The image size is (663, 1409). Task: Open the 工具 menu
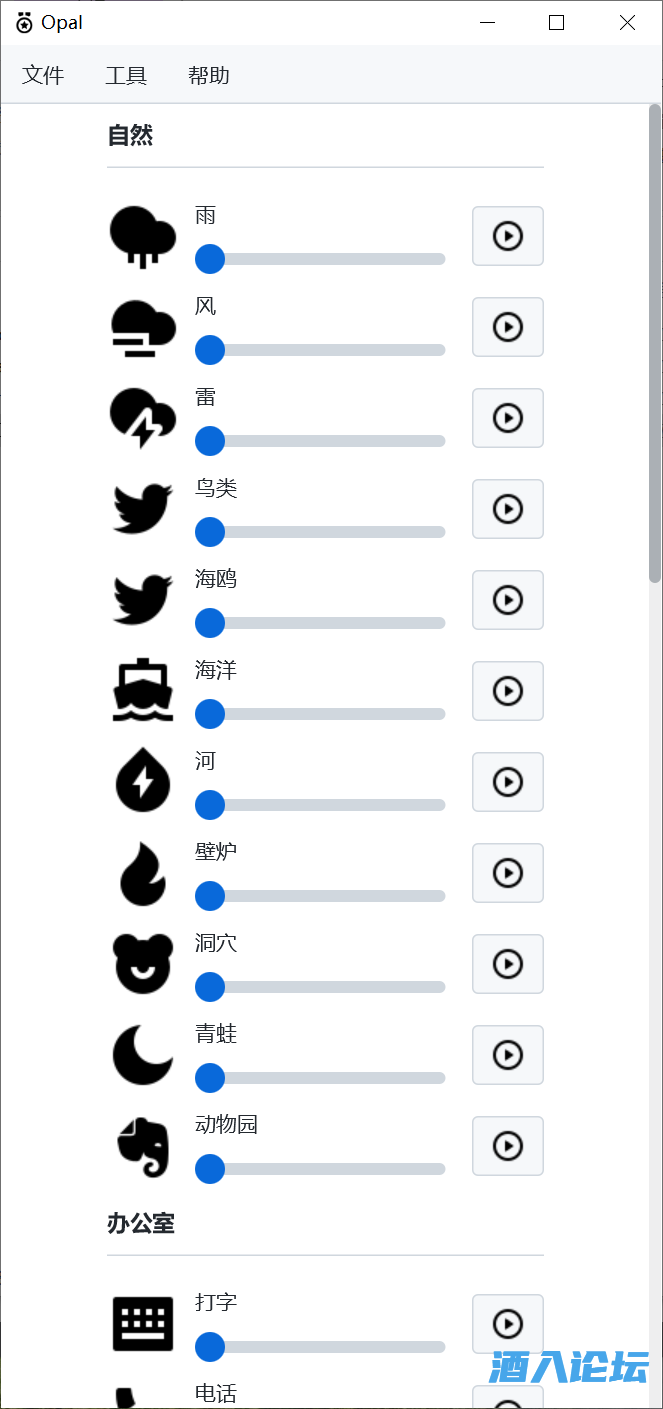pos(126,75)
